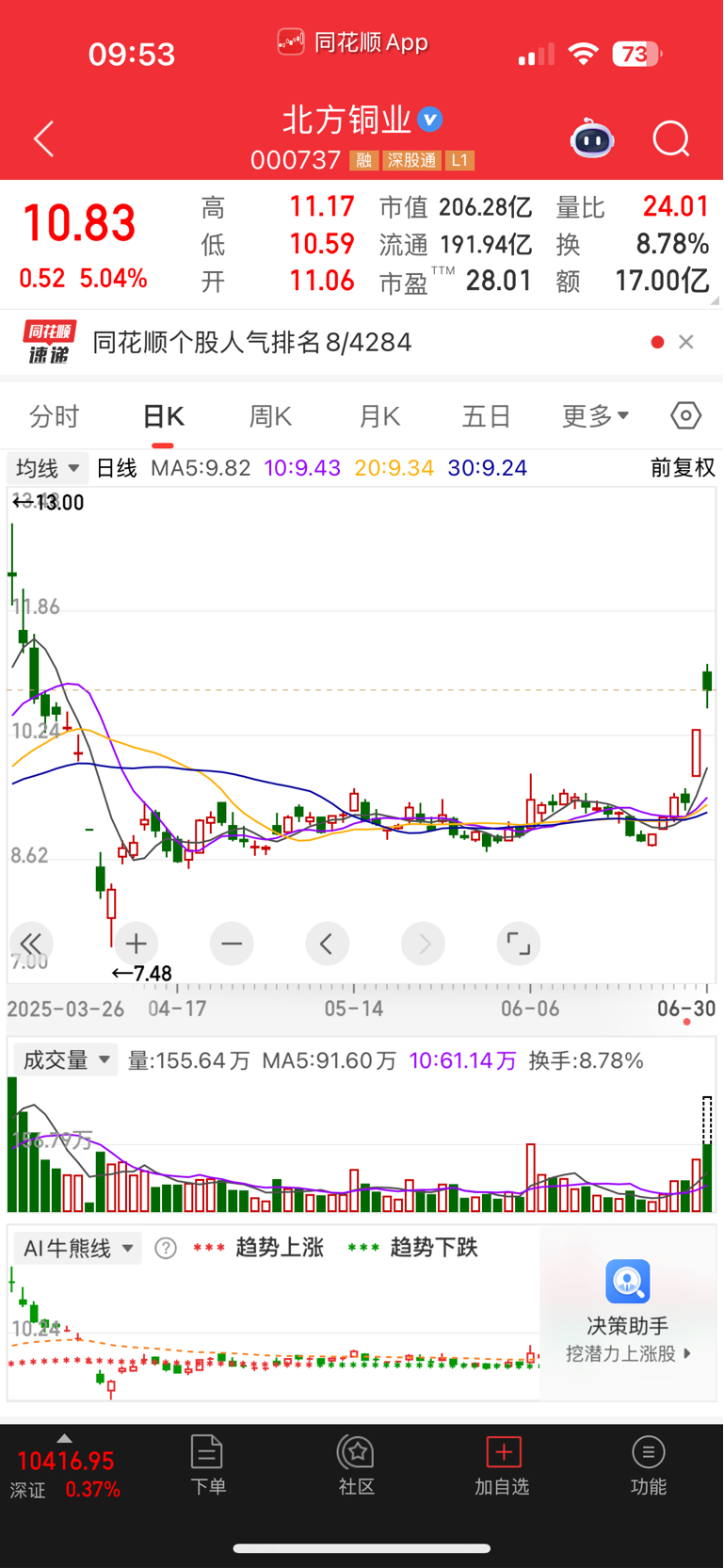Viewport: 724px width, 1568px height.
Task: Shift chart right with arrow button
Action: 423,944
